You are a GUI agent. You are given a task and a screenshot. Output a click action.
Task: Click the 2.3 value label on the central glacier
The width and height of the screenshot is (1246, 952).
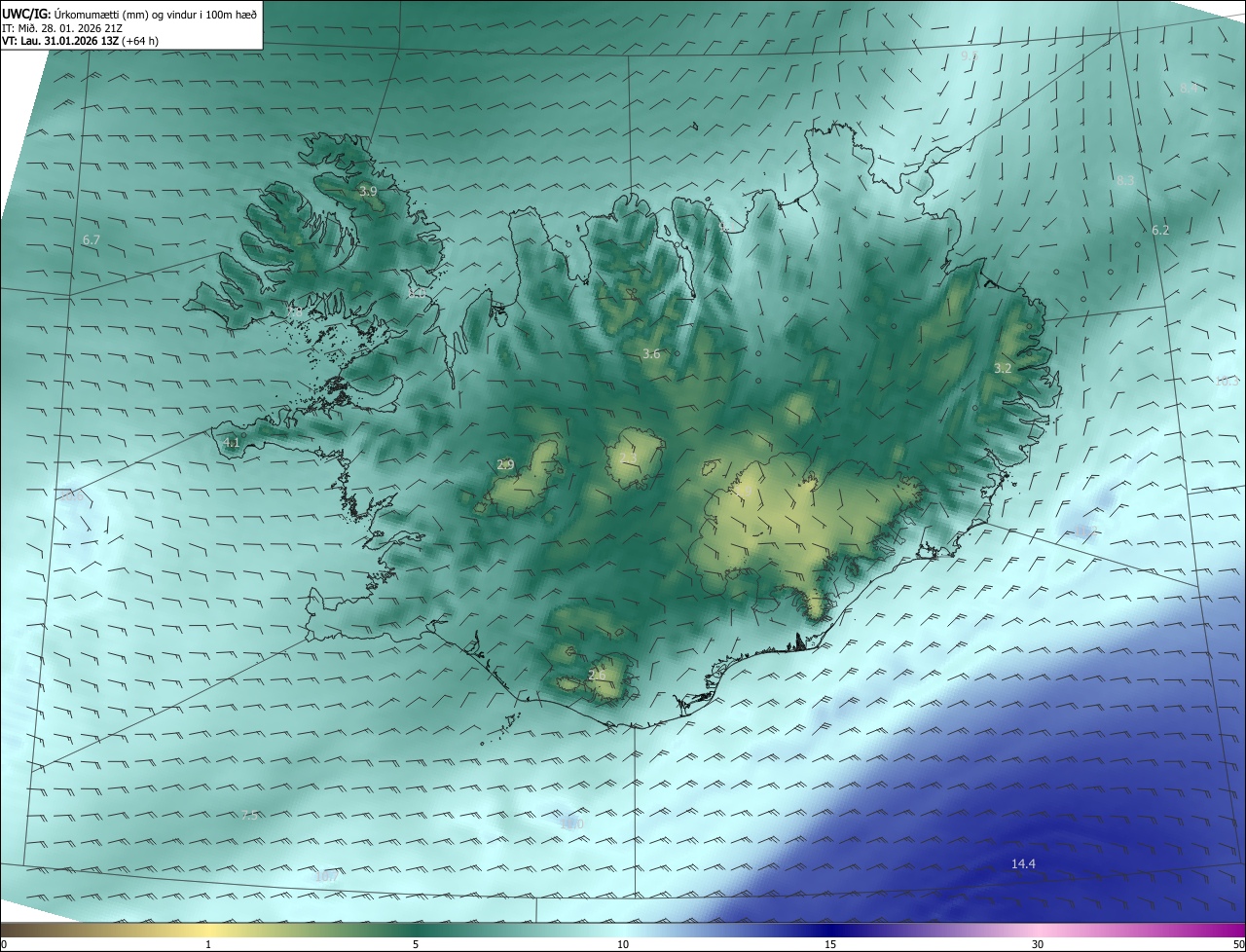point(628,458)
